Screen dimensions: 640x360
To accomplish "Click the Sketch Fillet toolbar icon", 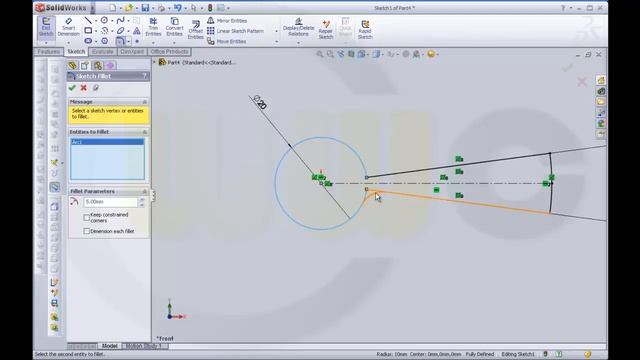I will pos(120,41).
